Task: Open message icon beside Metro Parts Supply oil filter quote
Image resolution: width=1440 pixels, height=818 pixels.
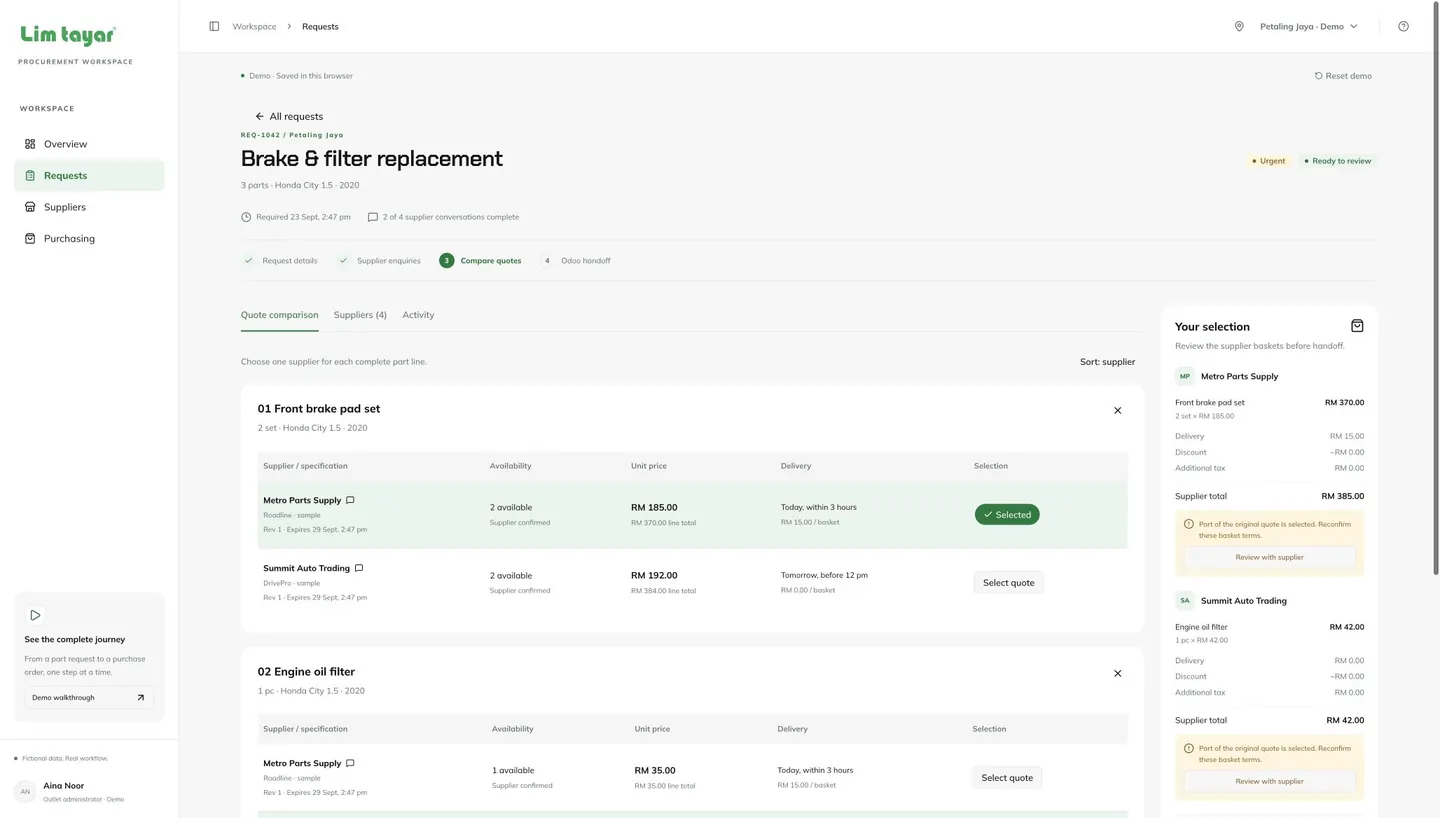Action: point(350,763)
